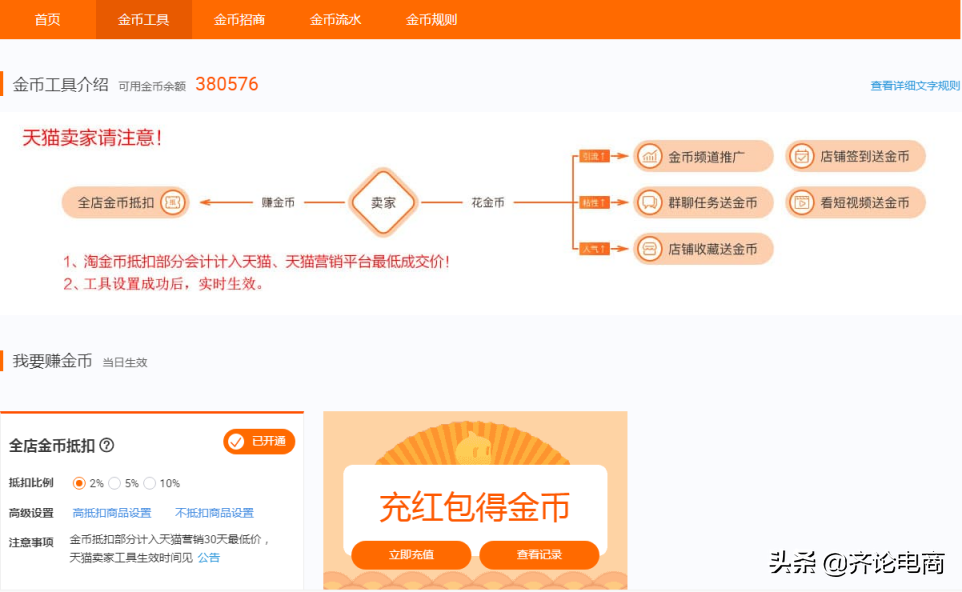Open 不抵扣商品设置 link
962x592 pixels.
pyautogui.click(x=214, y=513)
